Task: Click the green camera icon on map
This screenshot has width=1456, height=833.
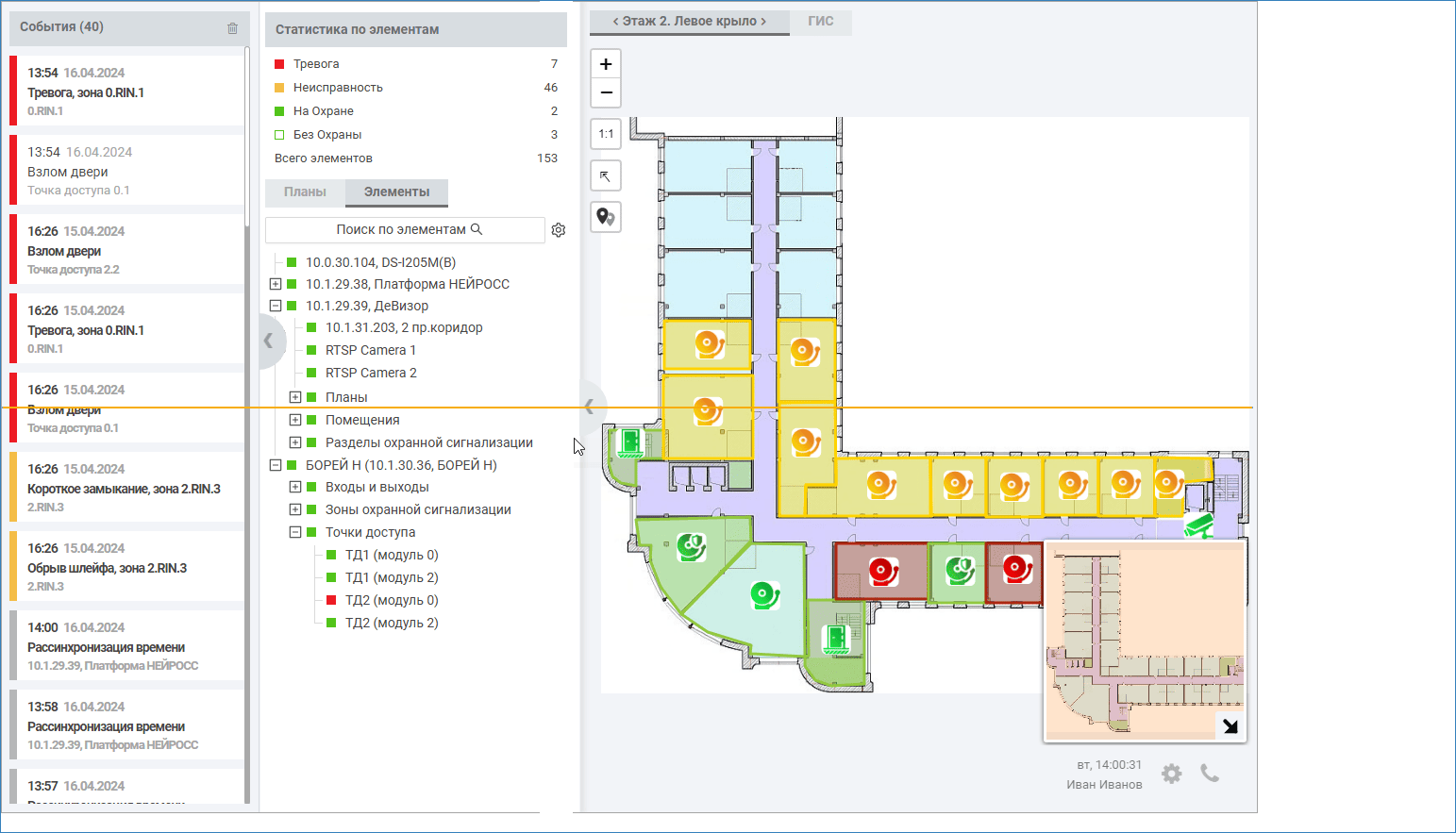Action: click(x=1198, y=525)
